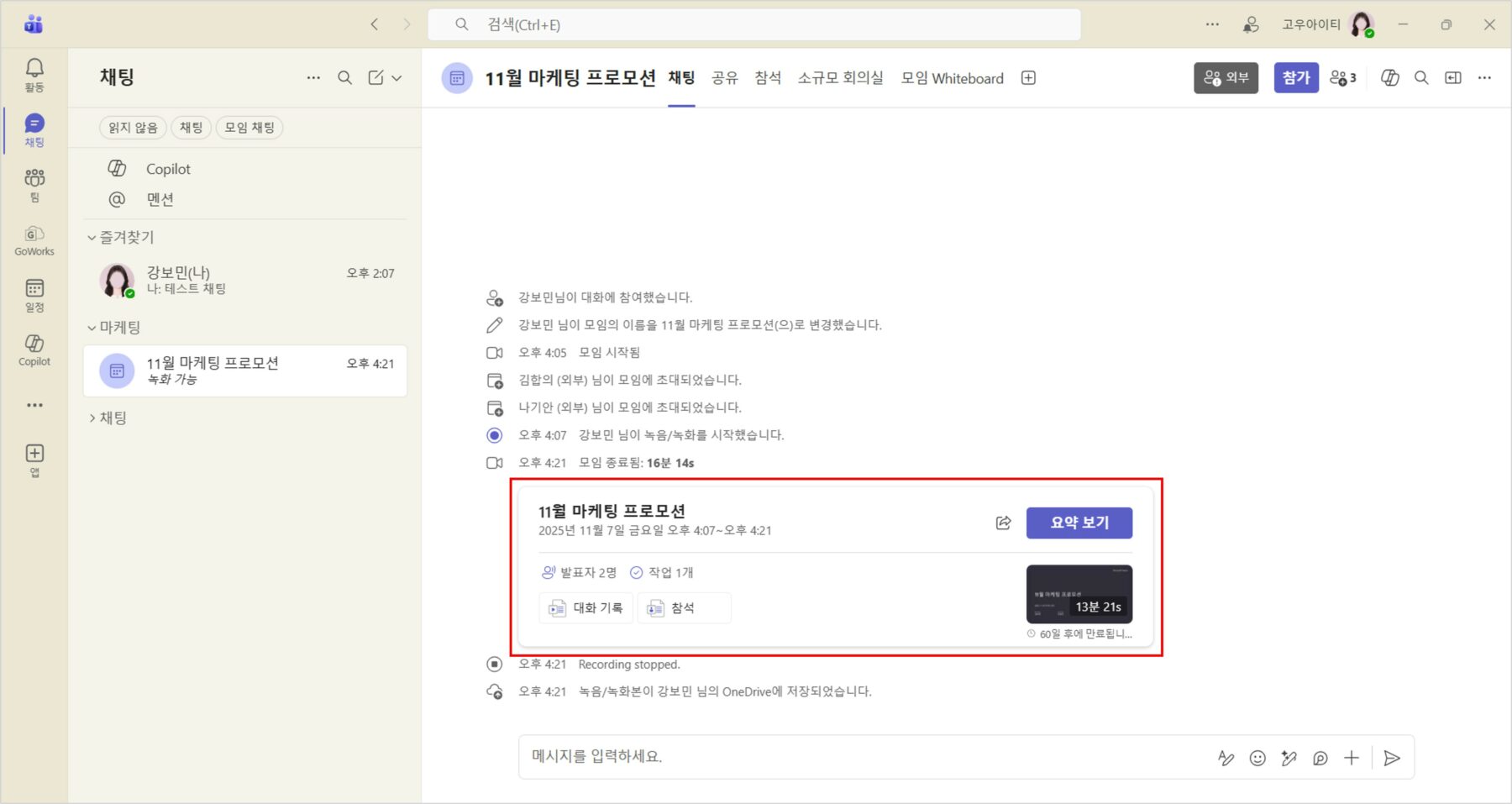Click share icon on meeting recap card

(x=1003, y=523)
